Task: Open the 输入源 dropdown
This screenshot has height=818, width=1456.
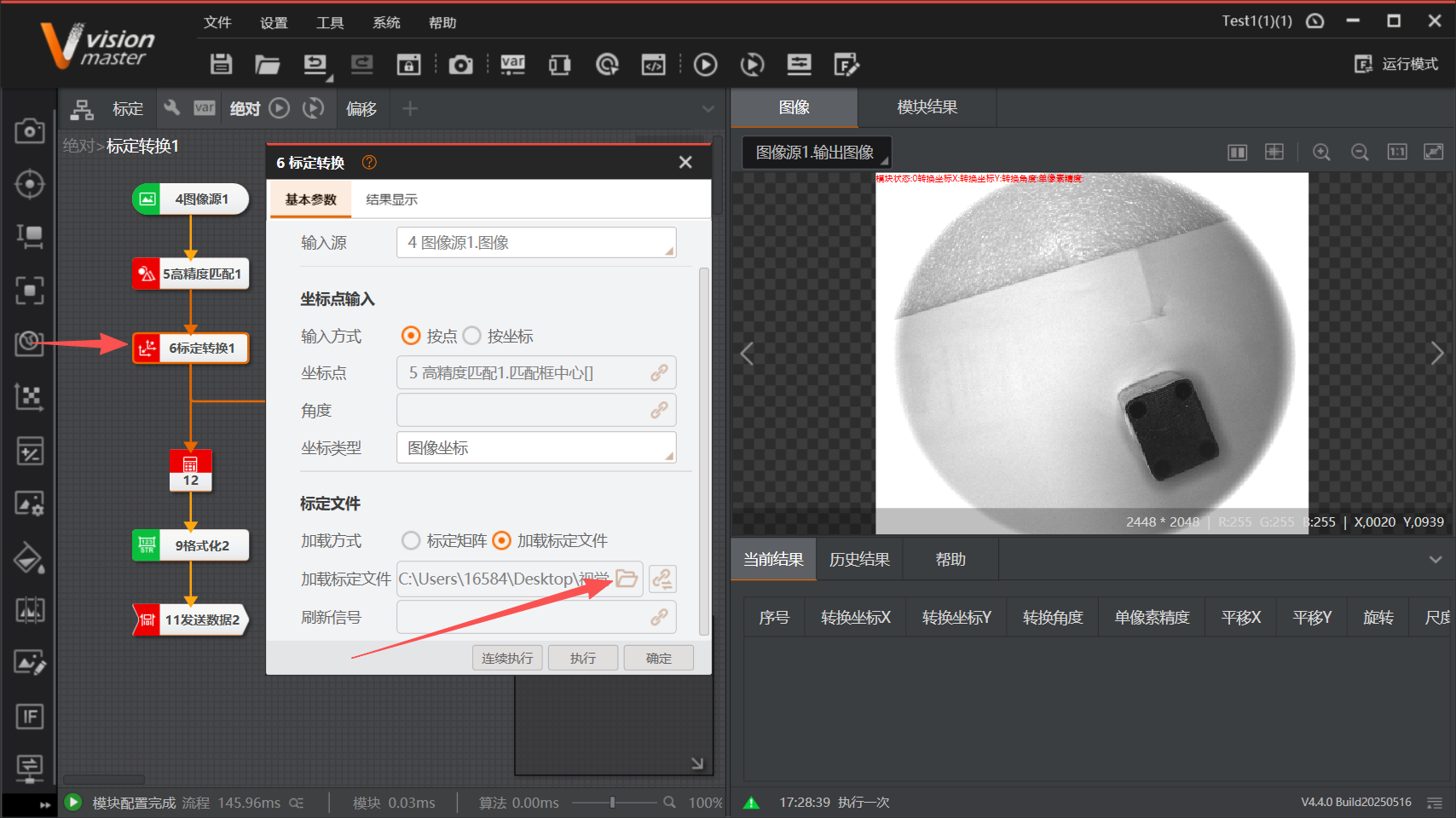Action: click(x=535, y=243)
